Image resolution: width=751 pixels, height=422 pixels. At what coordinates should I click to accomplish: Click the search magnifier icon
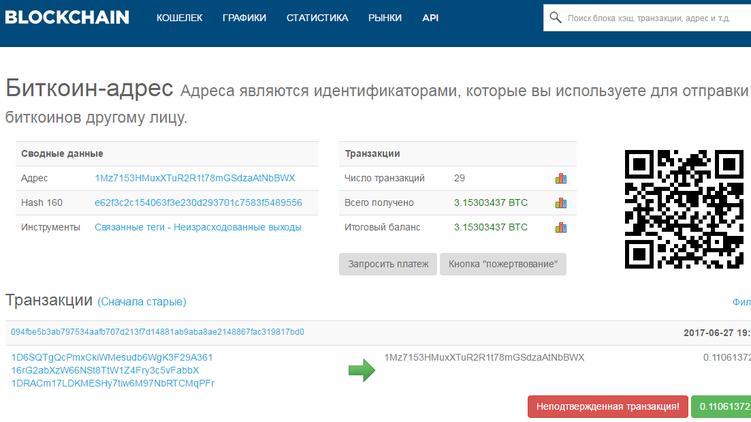coord(556,18)
